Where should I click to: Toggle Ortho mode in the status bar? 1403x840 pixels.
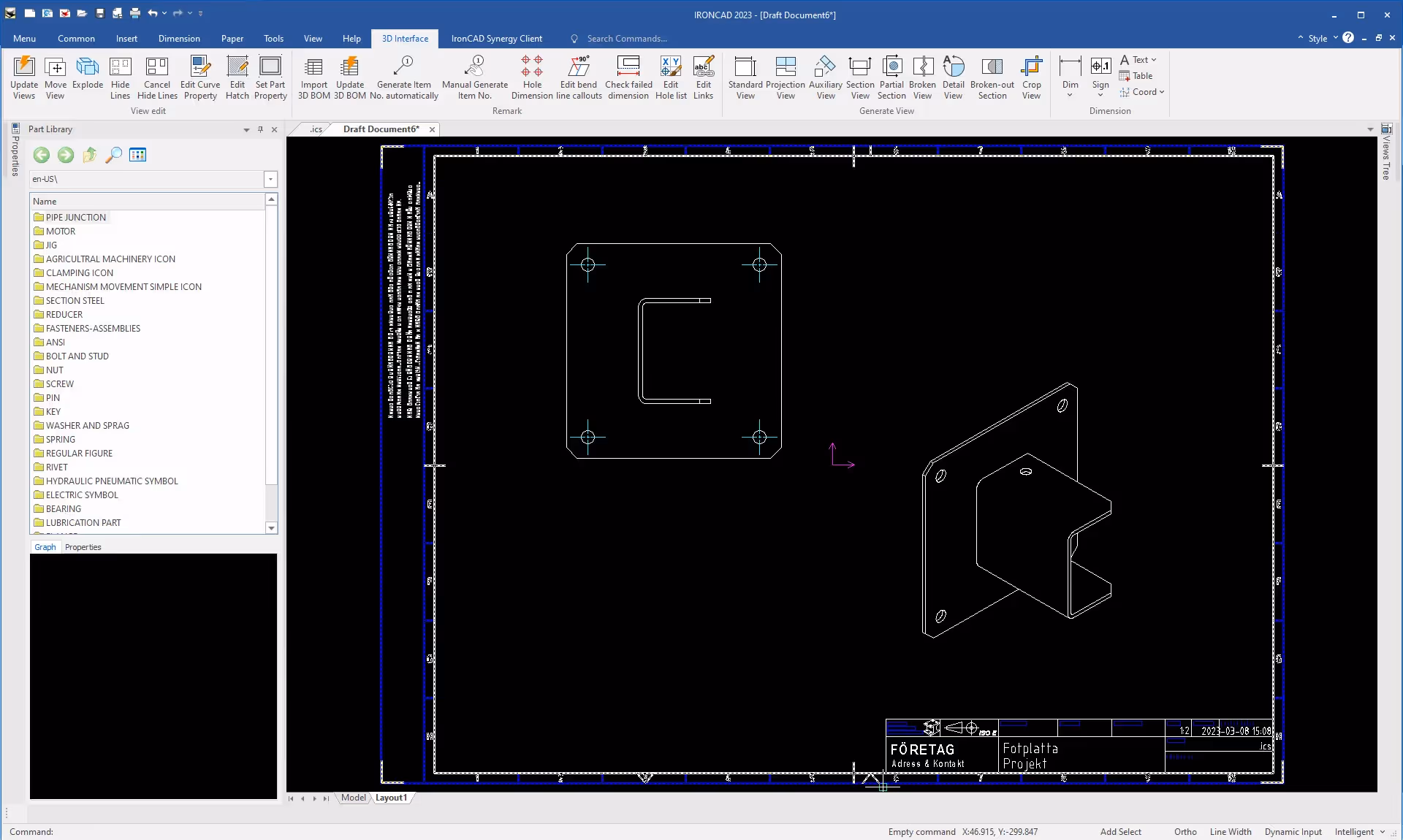(1185, 832)
